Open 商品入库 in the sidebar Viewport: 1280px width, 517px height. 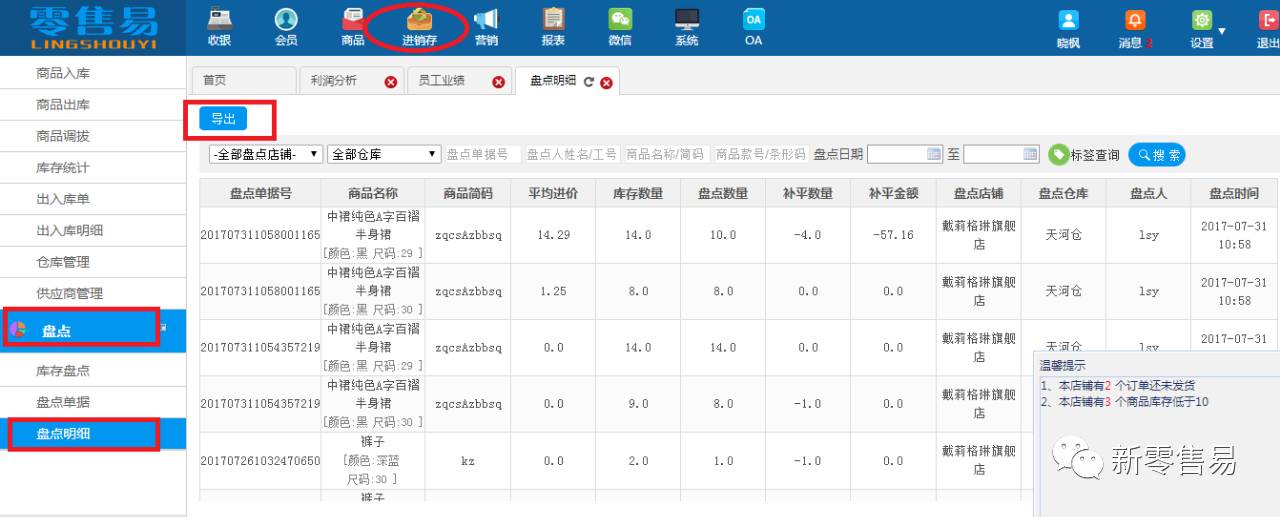point(93,74)
